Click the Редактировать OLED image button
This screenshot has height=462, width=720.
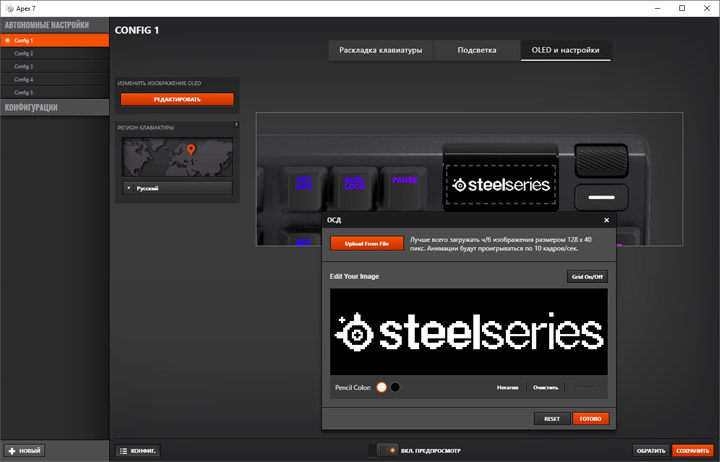(x=177, y=99)
